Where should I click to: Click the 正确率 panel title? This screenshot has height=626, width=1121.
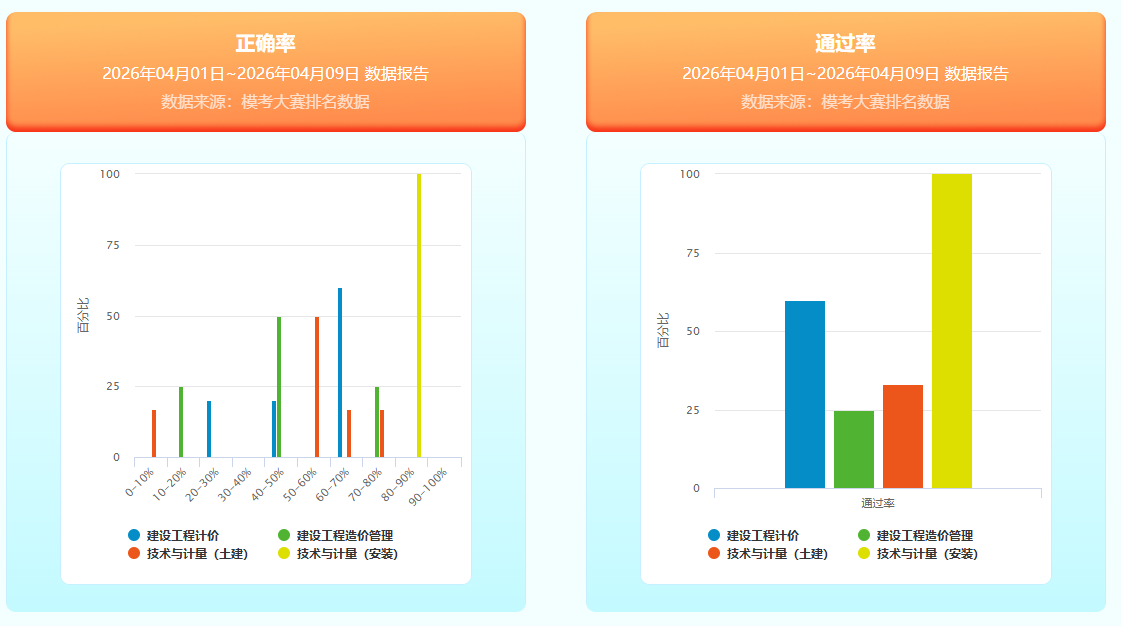(x=265, y=44)
